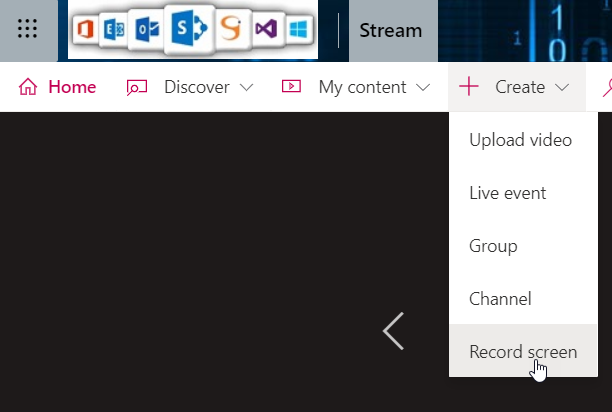
Task: Click the Exchange icon in banner
Action: point(115,30)
